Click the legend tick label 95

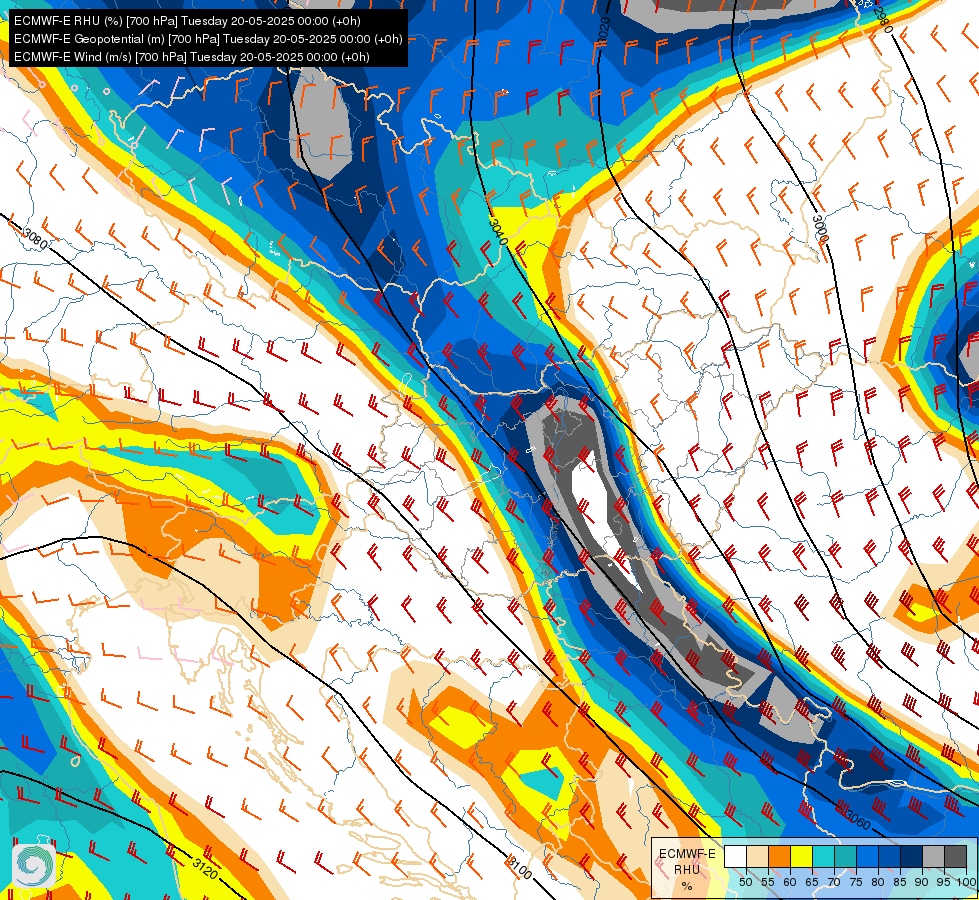point(943,882)
